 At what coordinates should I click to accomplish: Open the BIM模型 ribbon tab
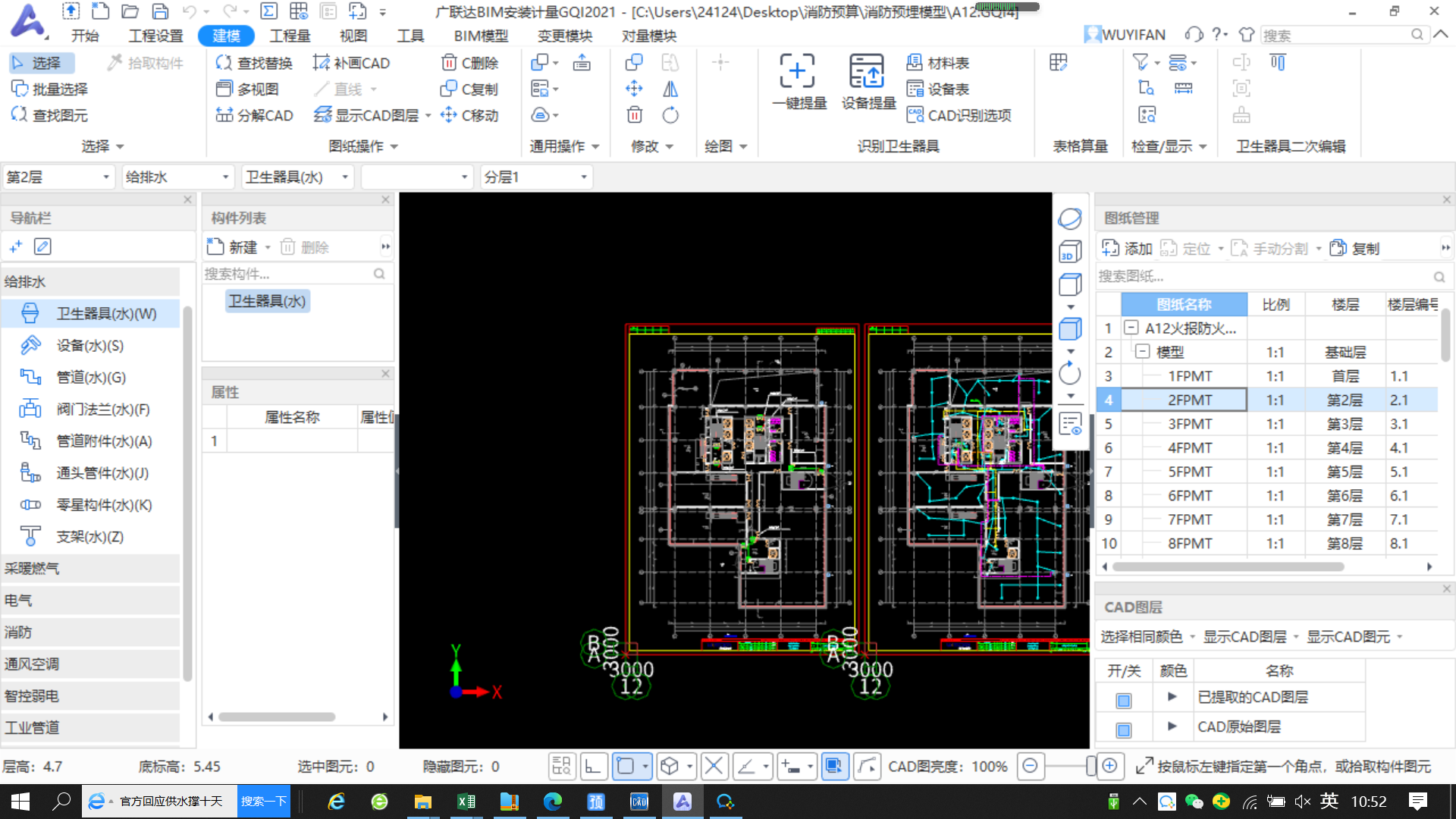[x=481, y=36]
